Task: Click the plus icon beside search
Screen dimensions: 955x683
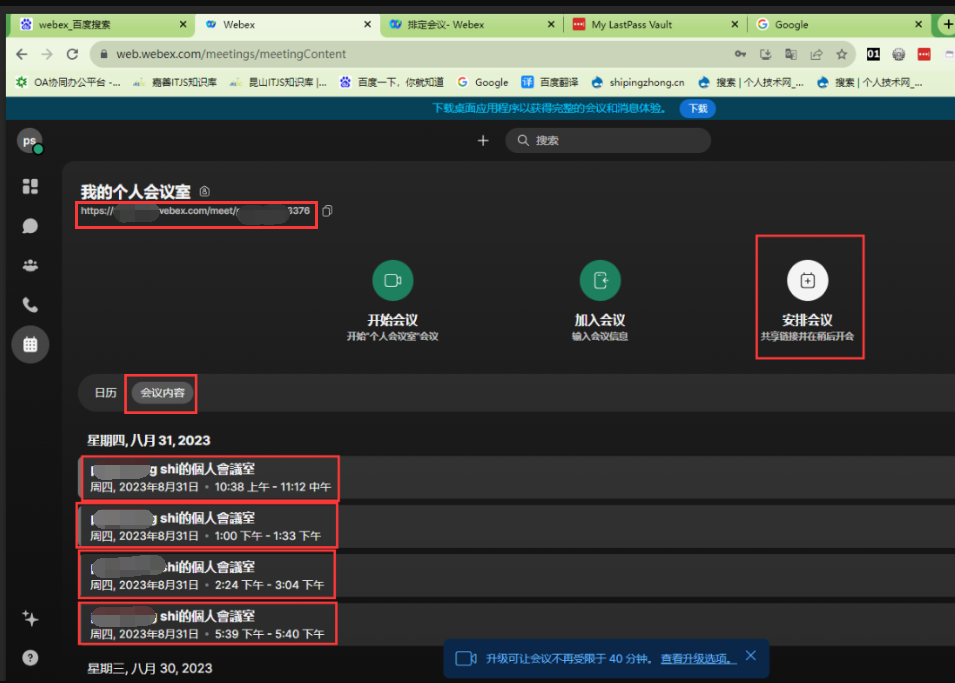Action: pos(483,141)
